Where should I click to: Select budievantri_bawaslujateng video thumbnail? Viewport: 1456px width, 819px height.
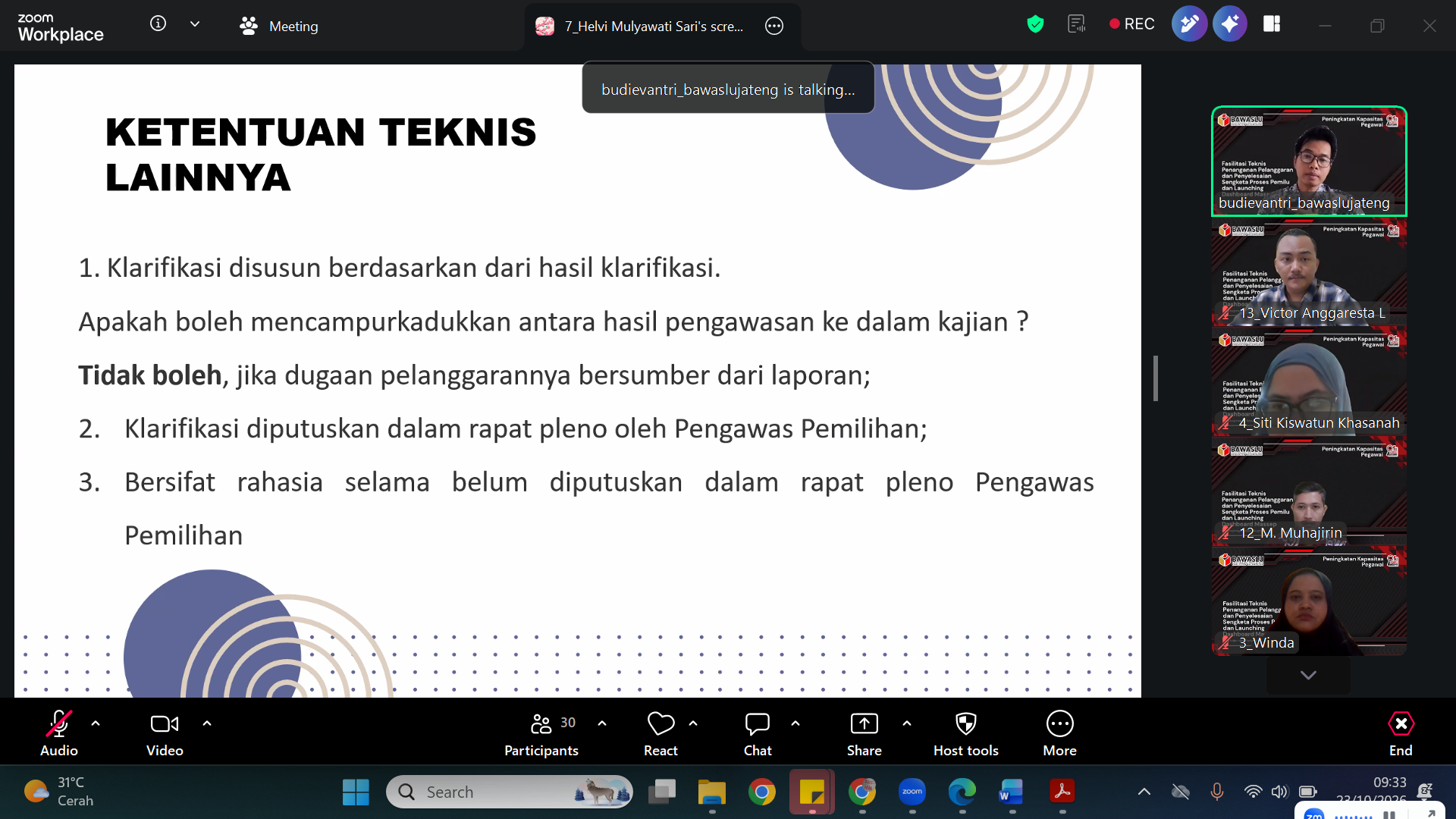click(x=1309, y=162)
